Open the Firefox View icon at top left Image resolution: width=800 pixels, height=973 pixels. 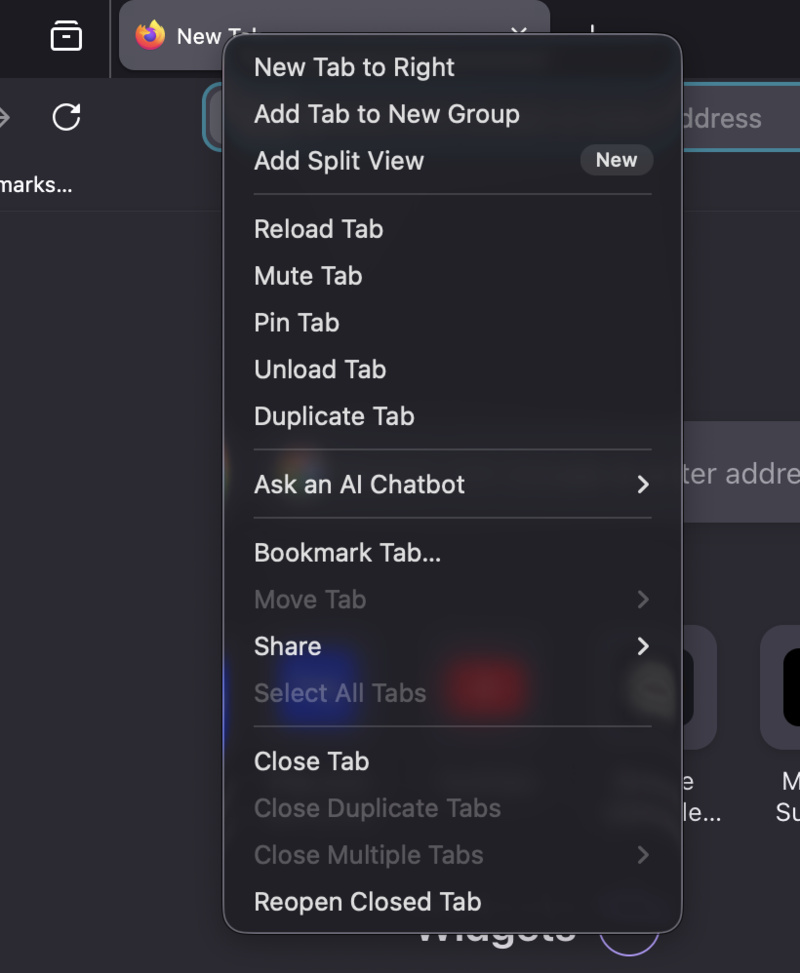(66, 36)
